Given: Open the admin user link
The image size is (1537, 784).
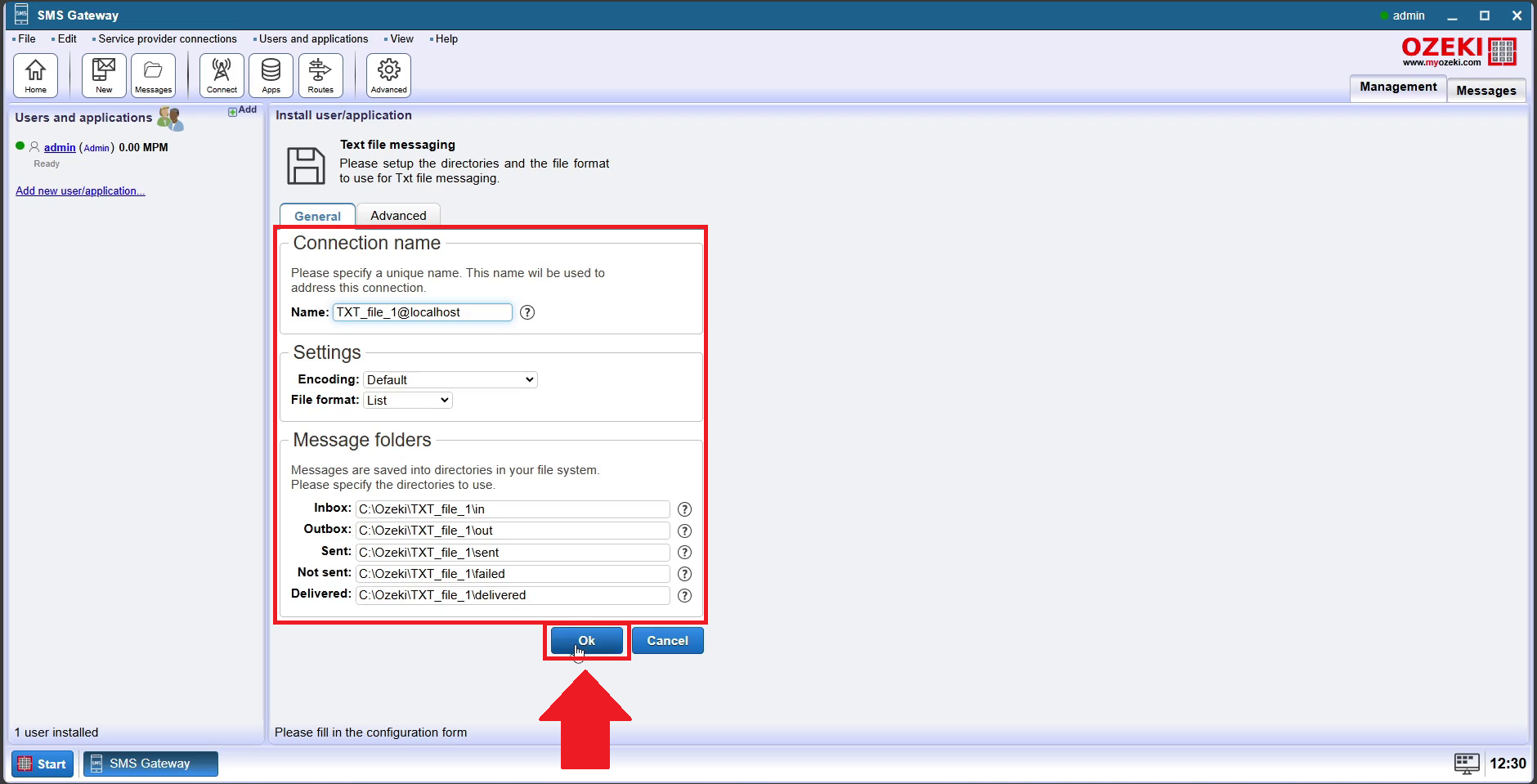Looking at the screenshot, I should (60, 147).
